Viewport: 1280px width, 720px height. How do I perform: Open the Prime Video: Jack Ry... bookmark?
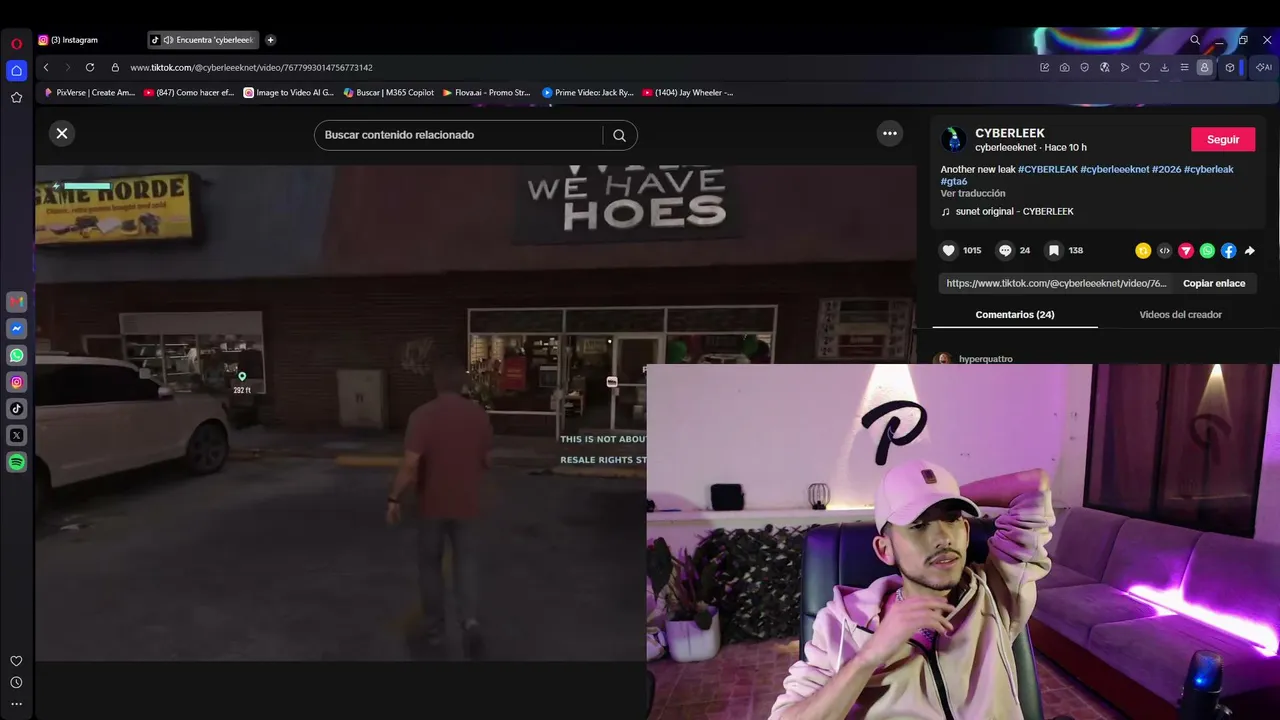[x=588, y=93]
